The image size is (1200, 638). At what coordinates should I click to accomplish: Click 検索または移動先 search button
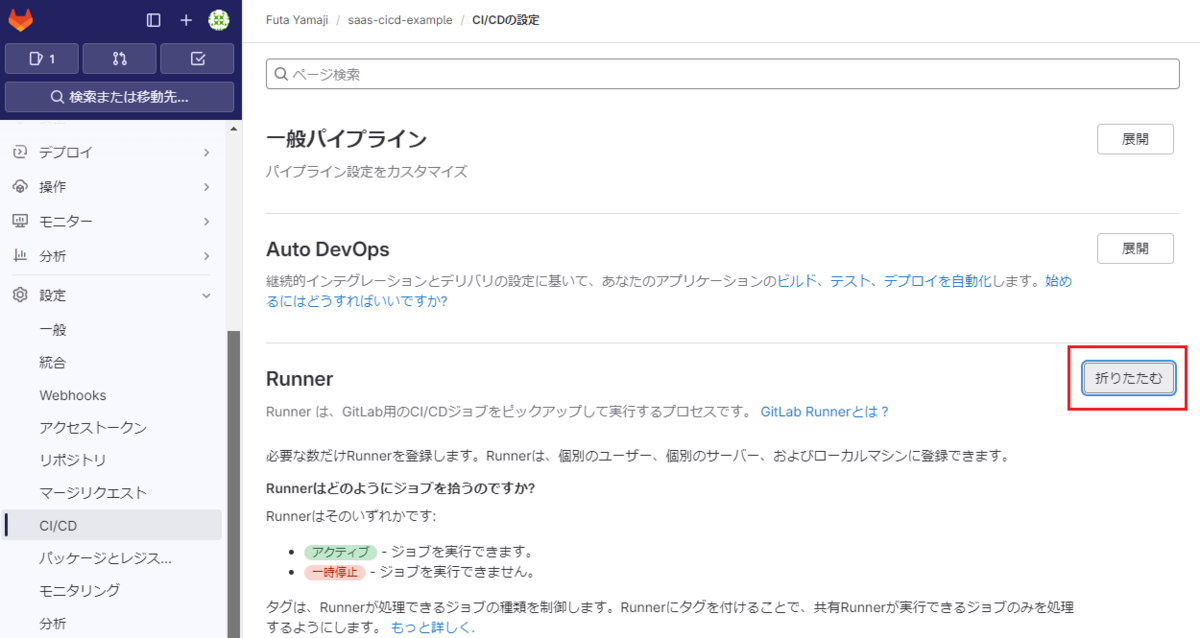pyautogui.click(x=119, y=97)
